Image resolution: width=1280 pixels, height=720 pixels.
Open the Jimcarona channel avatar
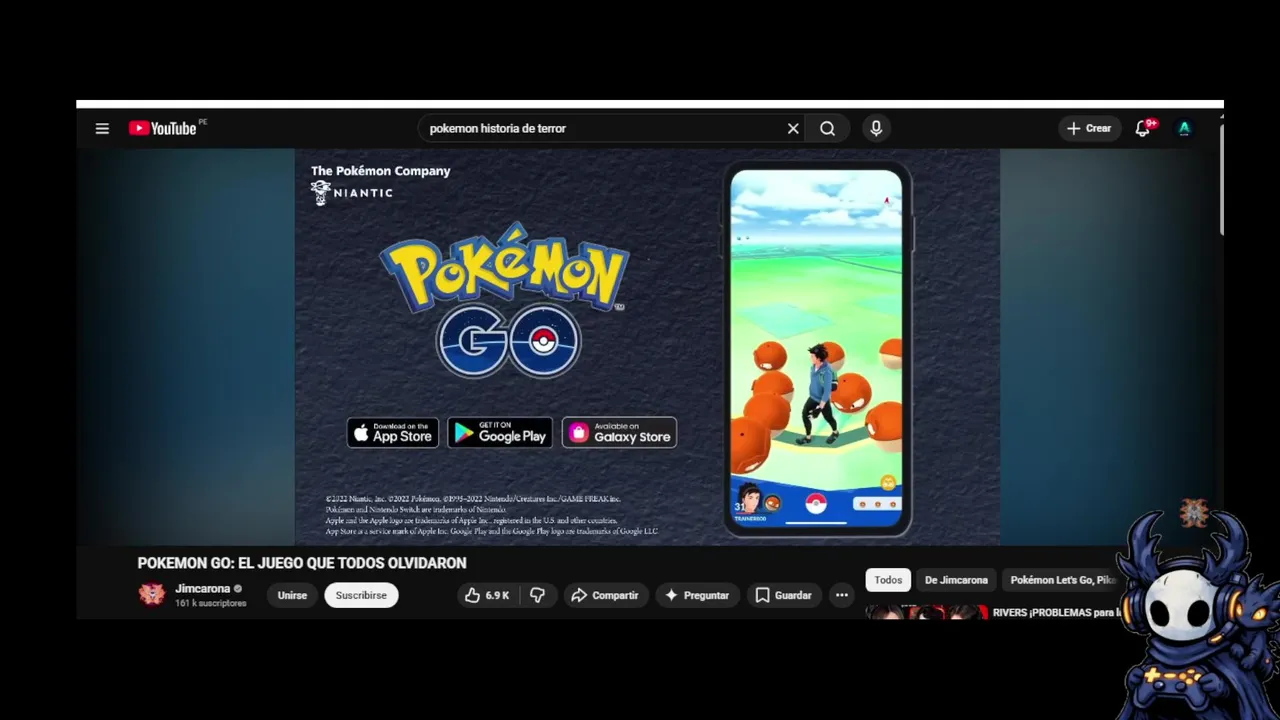coord(152,594)
